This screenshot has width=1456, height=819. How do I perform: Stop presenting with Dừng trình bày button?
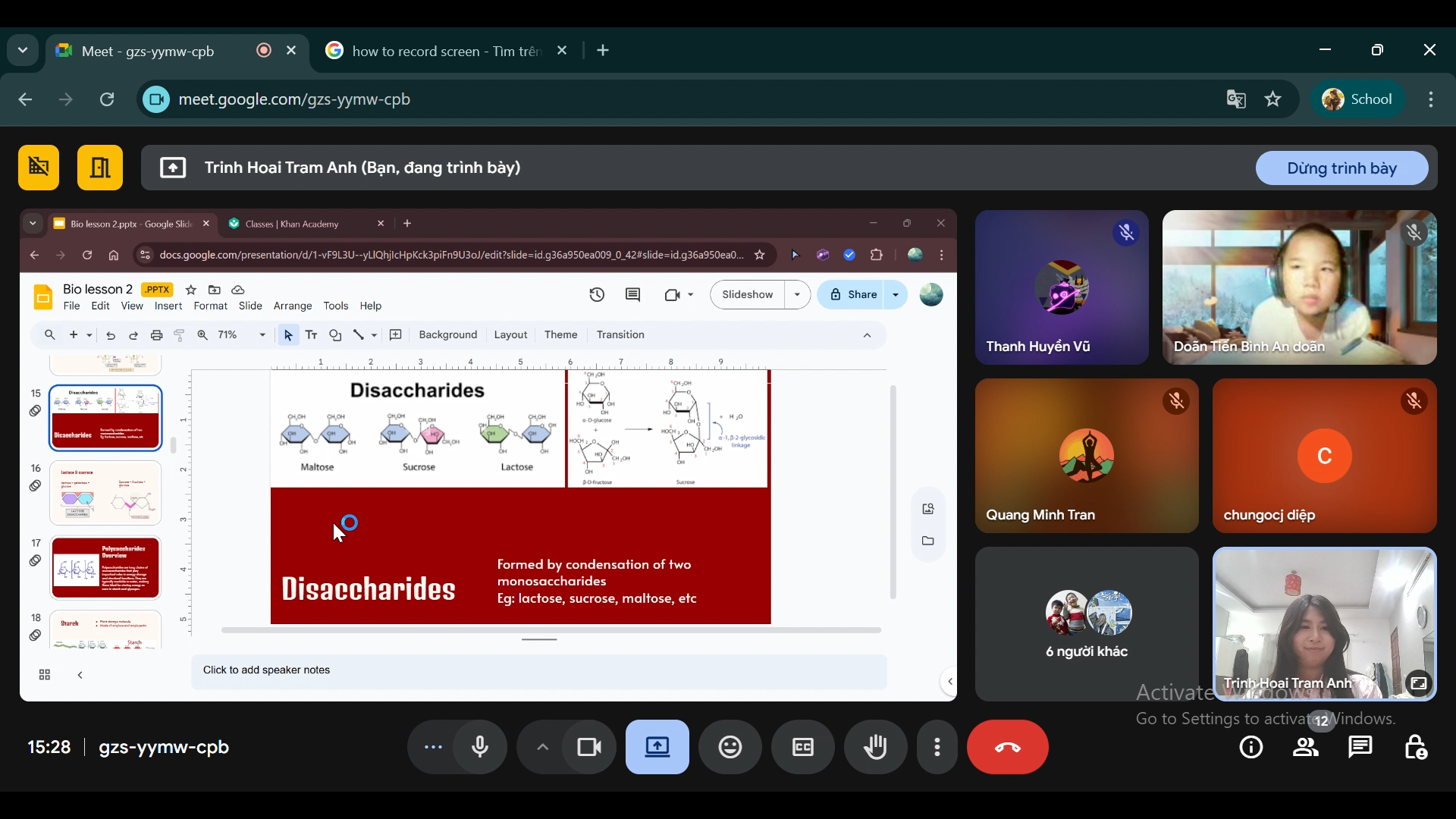tap(1341, 168)
